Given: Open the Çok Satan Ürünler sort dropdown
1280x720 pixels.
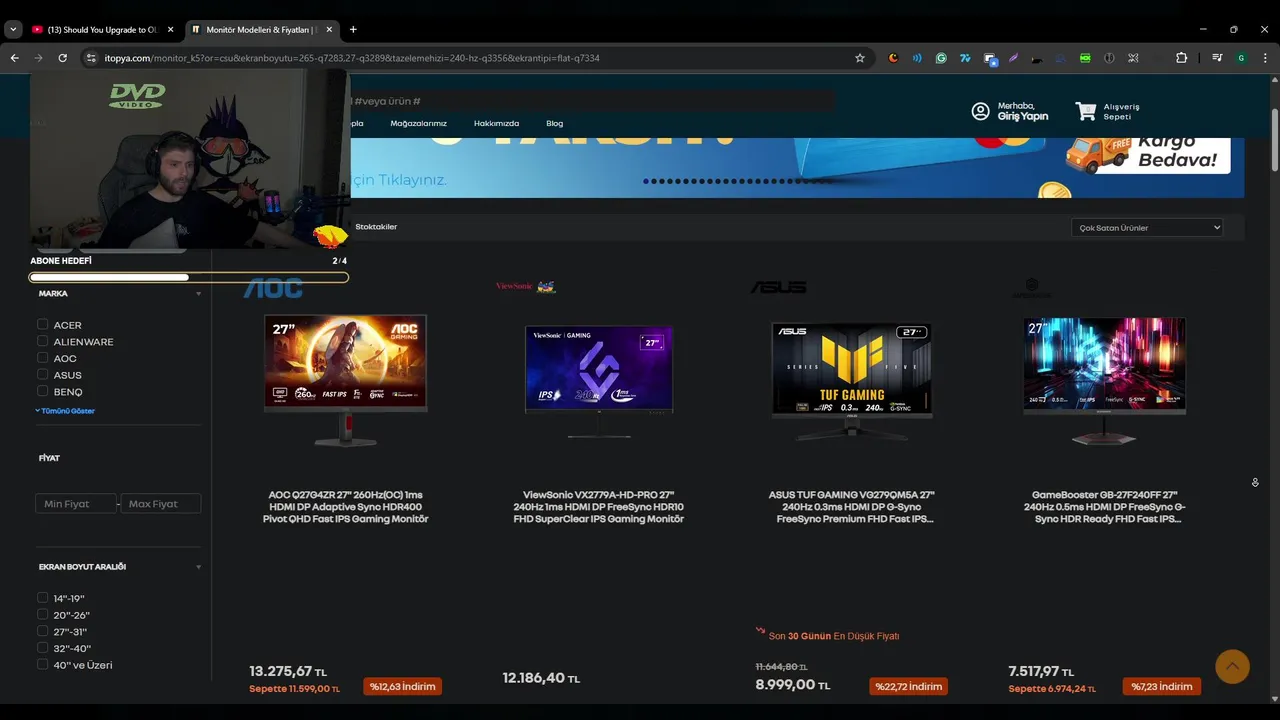Looking at the screenshot, I should [1147, 228].
